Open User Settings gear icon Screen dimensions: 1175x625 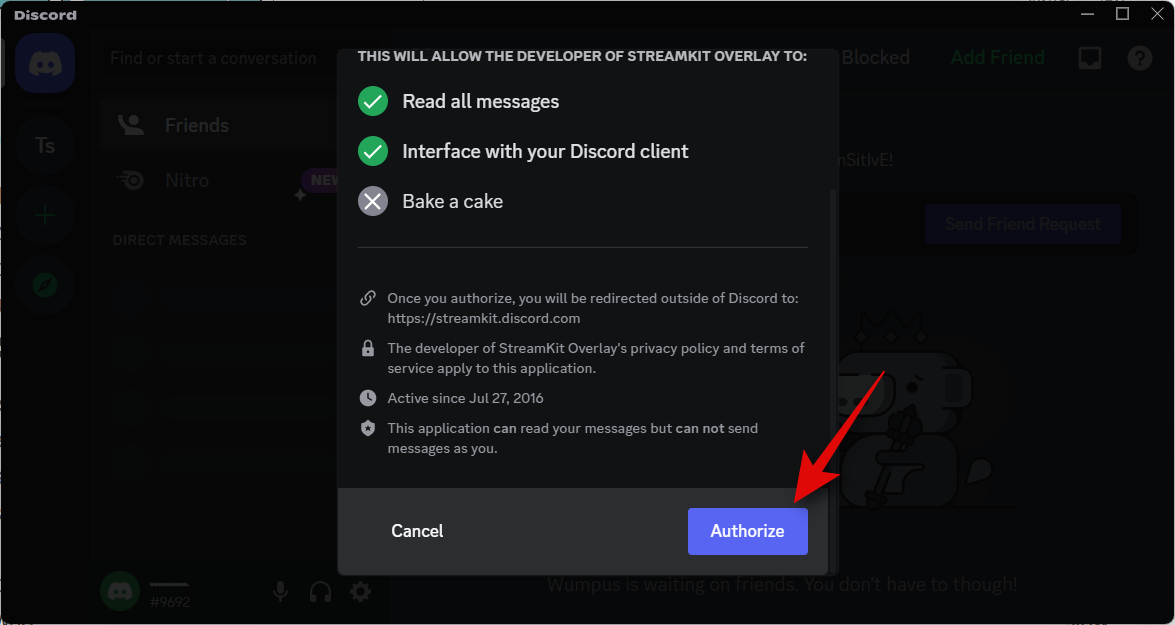pyautogui.click(x=360, y=592)
